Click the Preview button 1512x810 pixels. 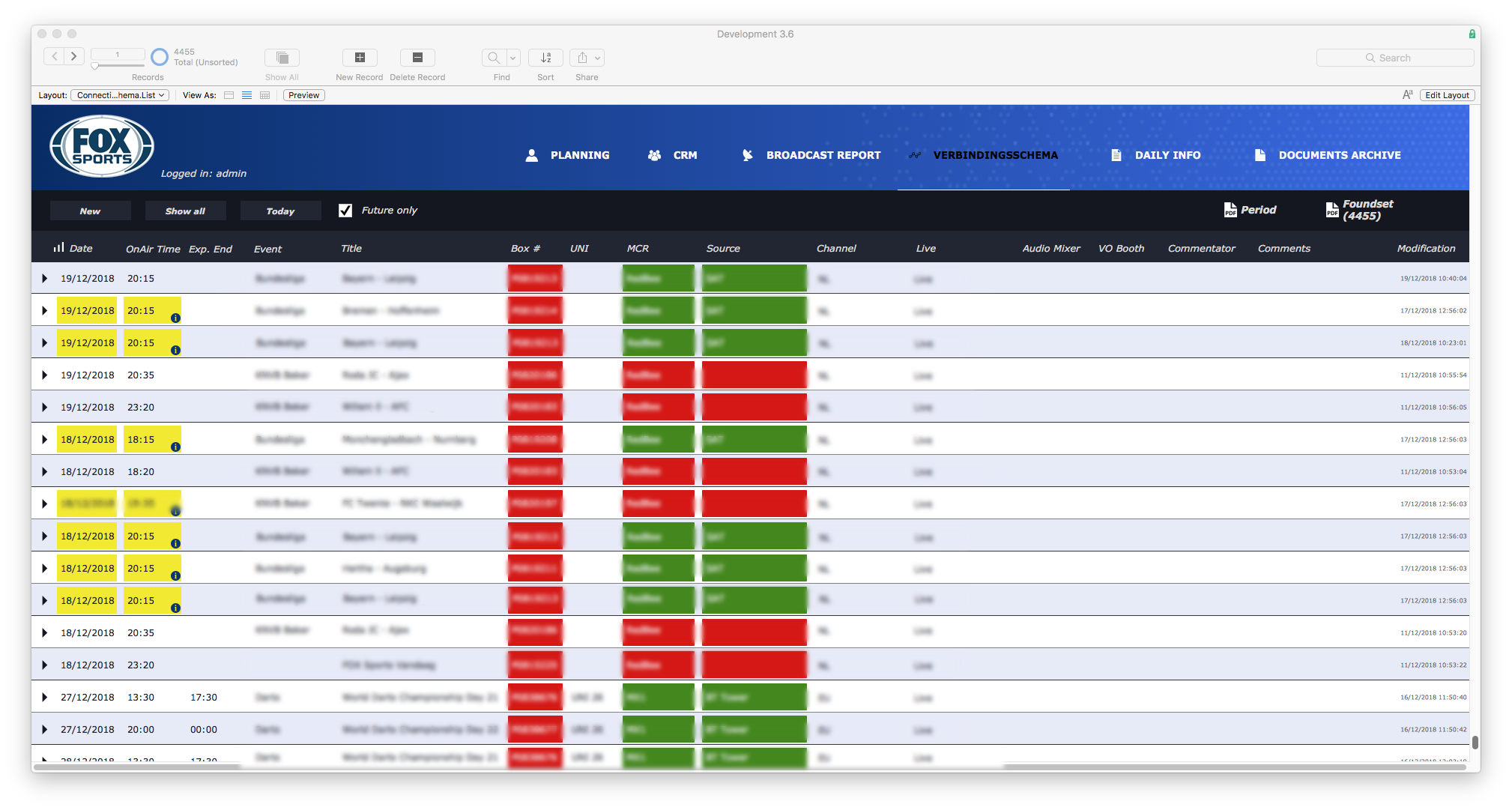coord(303,95)
